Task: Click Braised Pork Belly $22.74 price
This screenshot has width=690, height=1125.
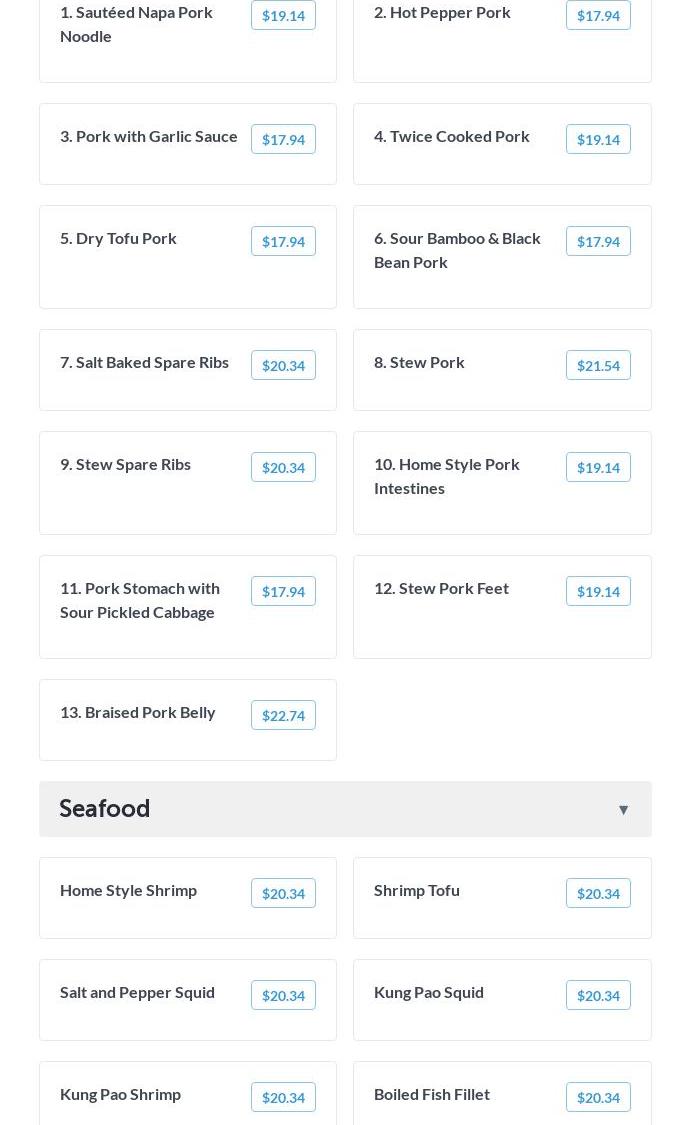Action: [x=283, y=715]
